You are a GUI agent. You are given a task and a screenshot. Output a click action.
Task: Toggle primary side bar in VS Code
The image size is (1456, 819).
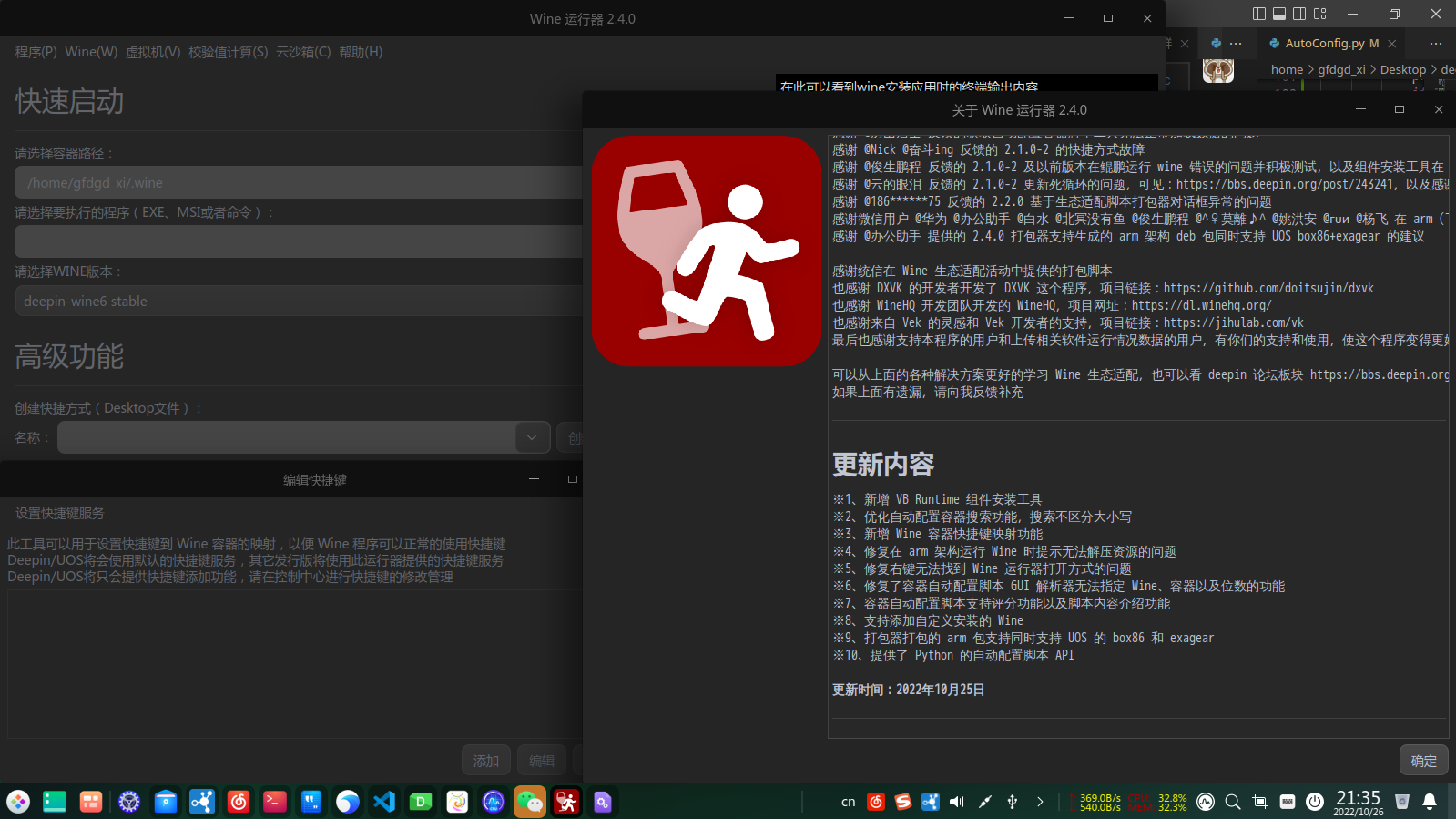click(1259, 14)
